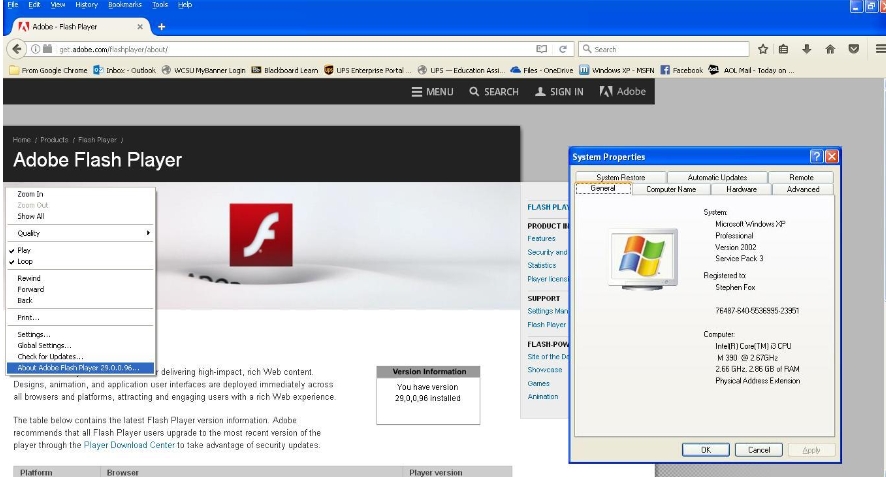Switch to System Restore tab
886x477 pixels.
(621, 177)
